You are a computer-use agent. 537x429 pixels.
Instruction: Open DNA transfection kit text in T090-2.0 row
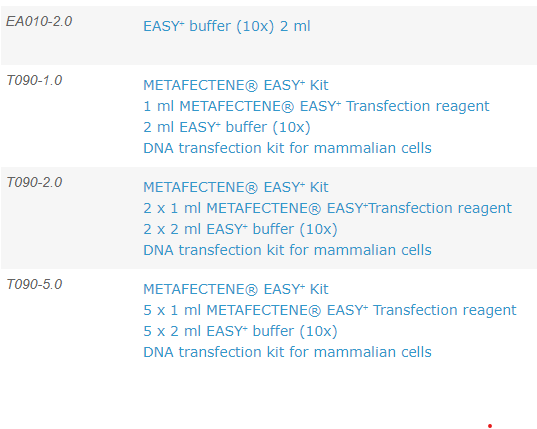[287, 250]
